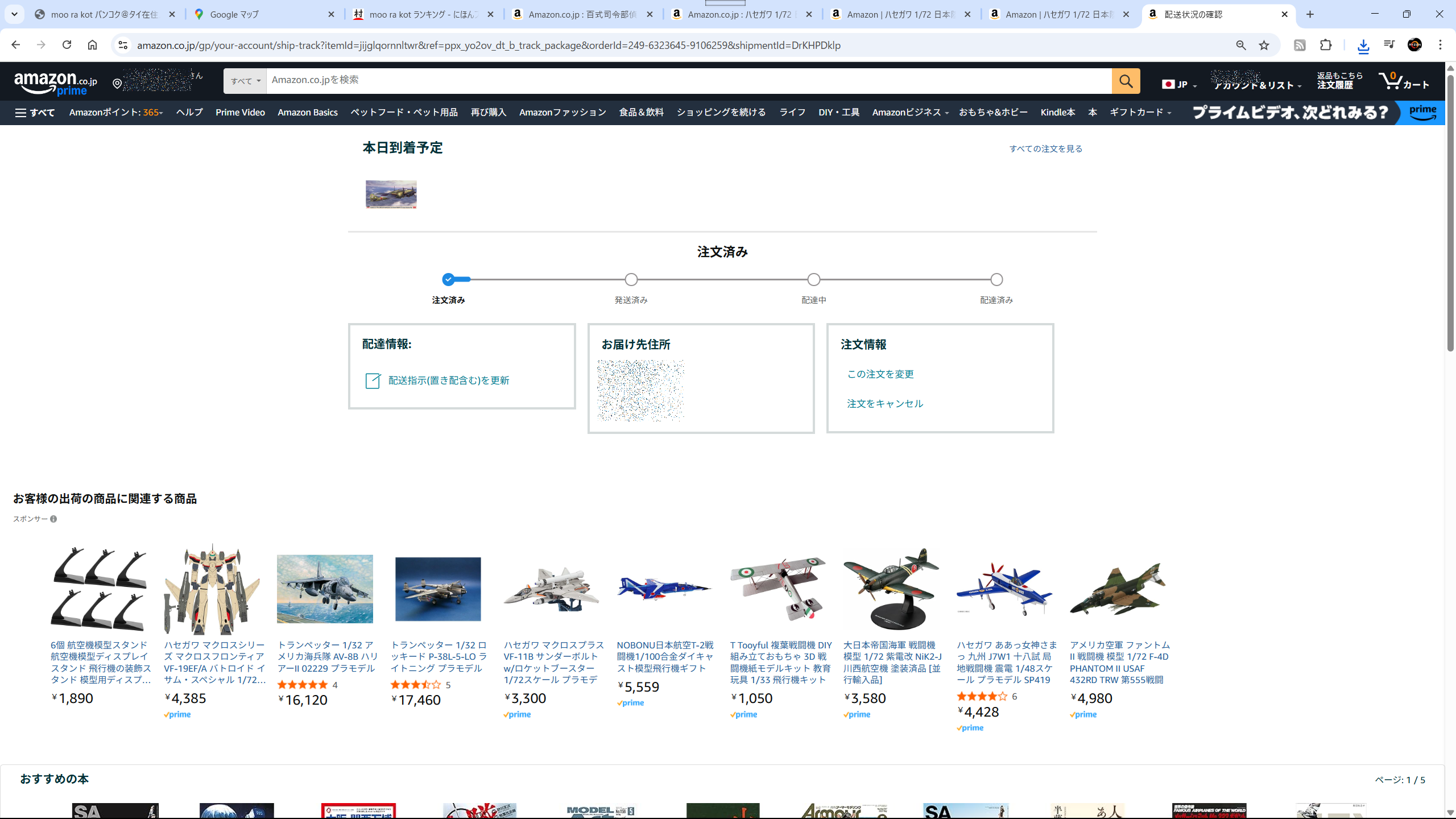This screenshot has height=819, width=1456.
Task: Expand the ギフトカード dropdown
Action: click(x=1140, y=113)
